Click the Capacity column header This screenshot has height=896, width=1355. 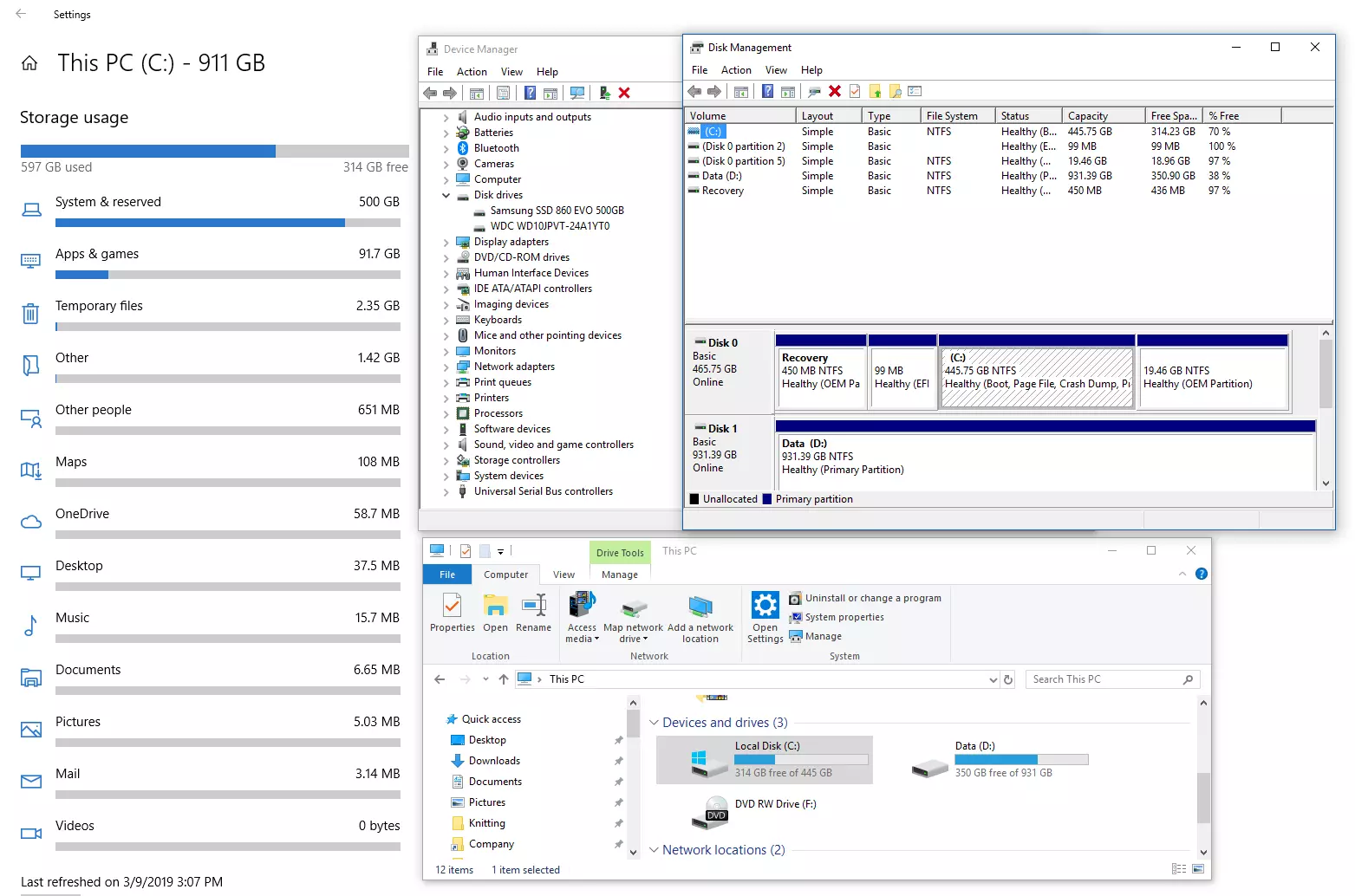click(1103, 116)
